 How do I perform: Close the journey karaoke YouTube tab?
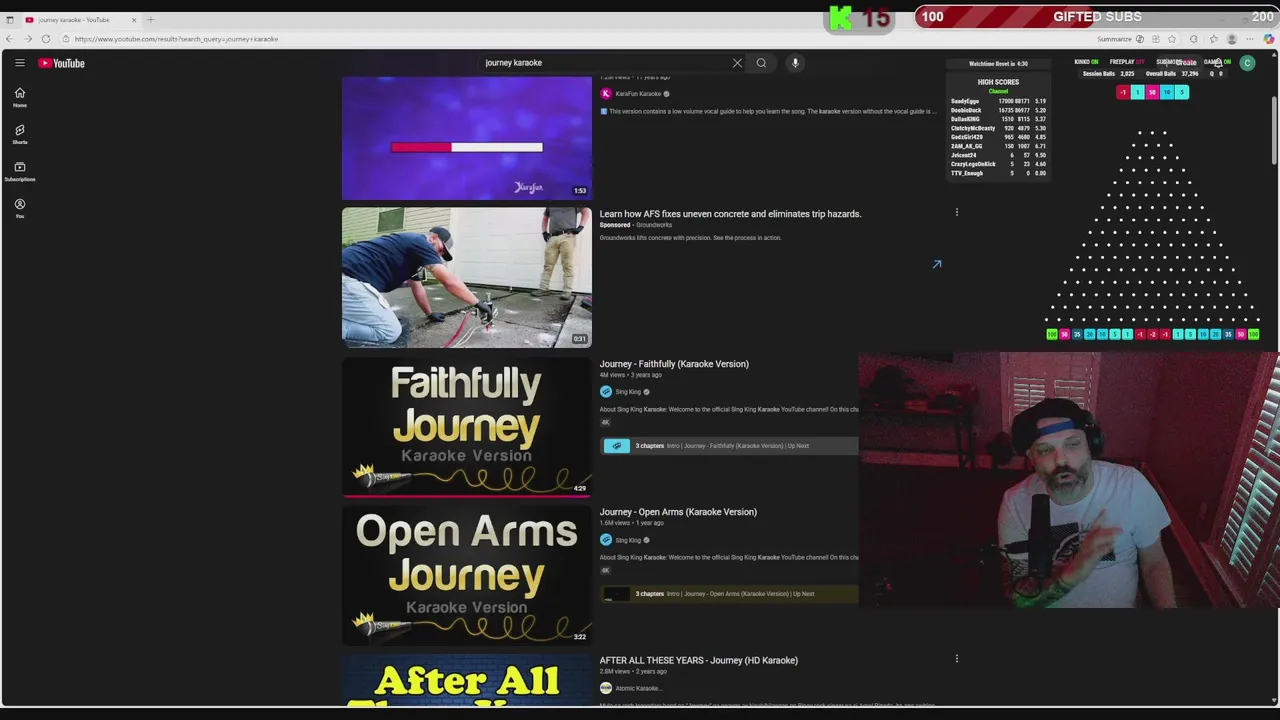(x=133, y=20)
